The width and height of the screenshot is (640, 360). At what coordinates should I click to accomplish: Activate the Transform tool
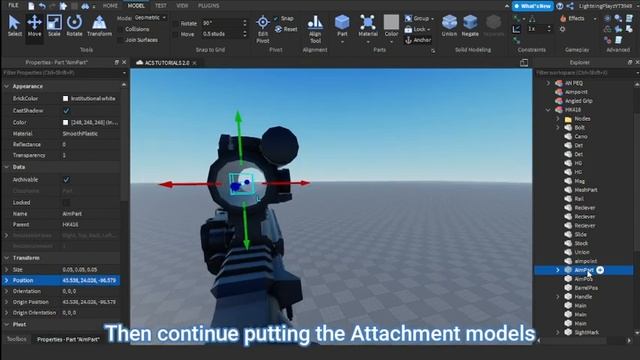(x=99, y=26)
